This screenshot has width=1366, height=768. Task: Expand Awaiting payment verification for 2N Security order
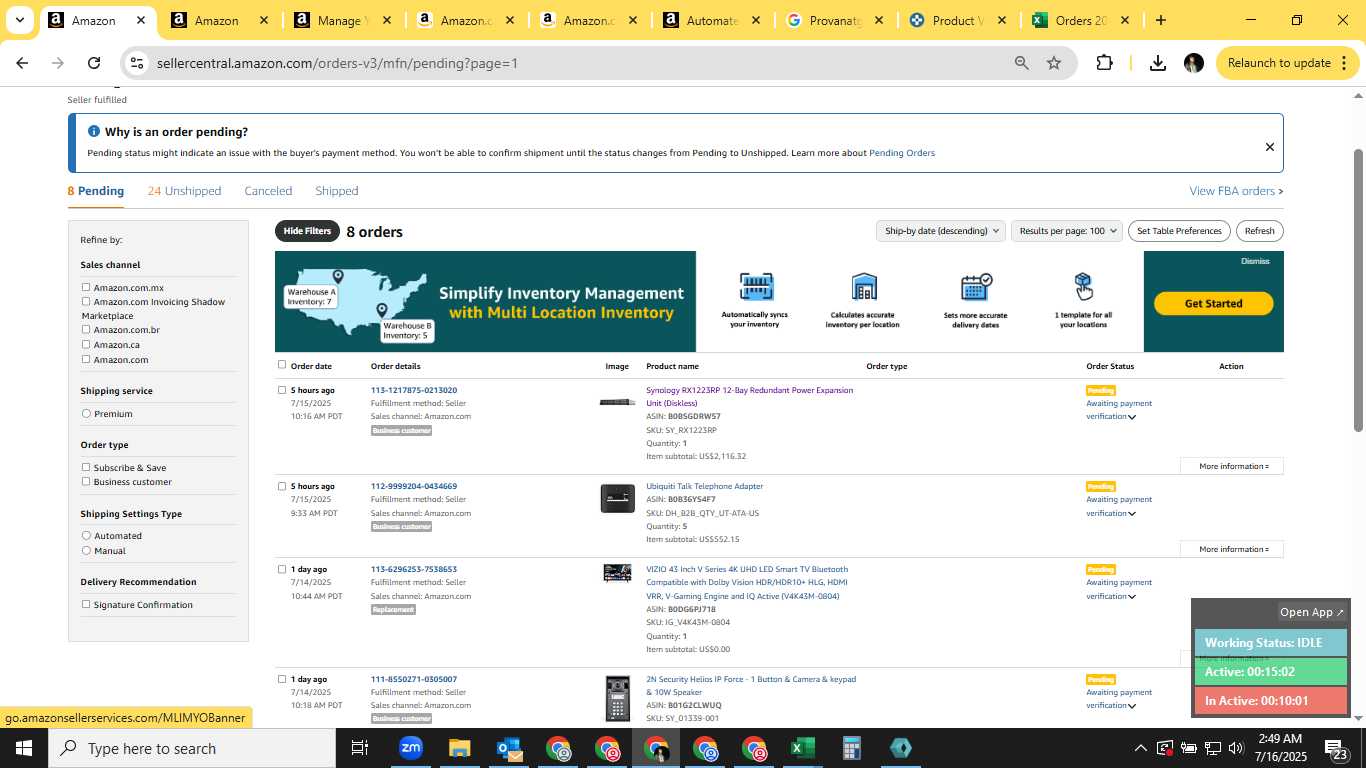[1132, 706]
